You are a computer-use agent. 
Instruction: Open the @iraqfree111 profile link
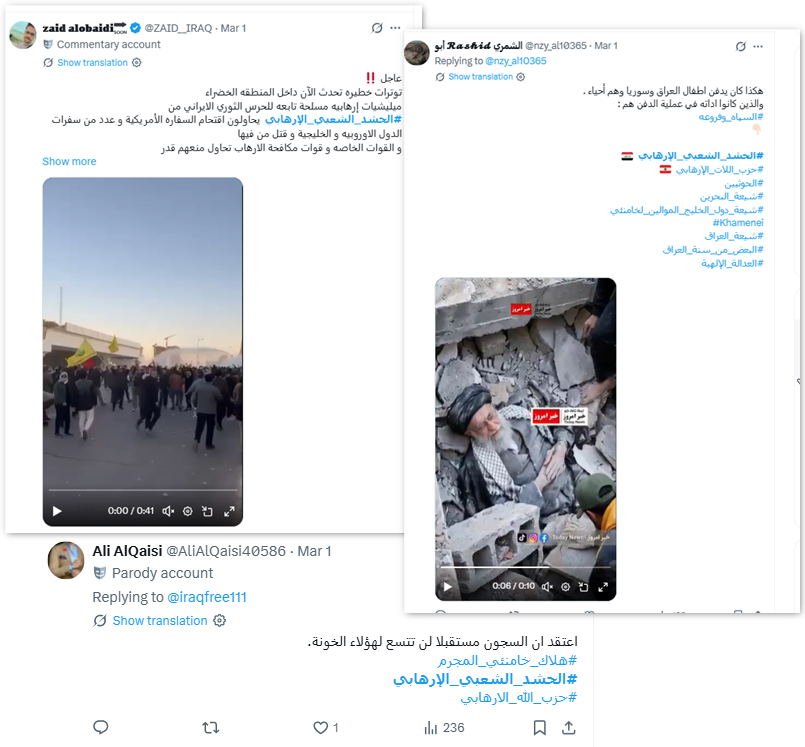coord(207,597)
